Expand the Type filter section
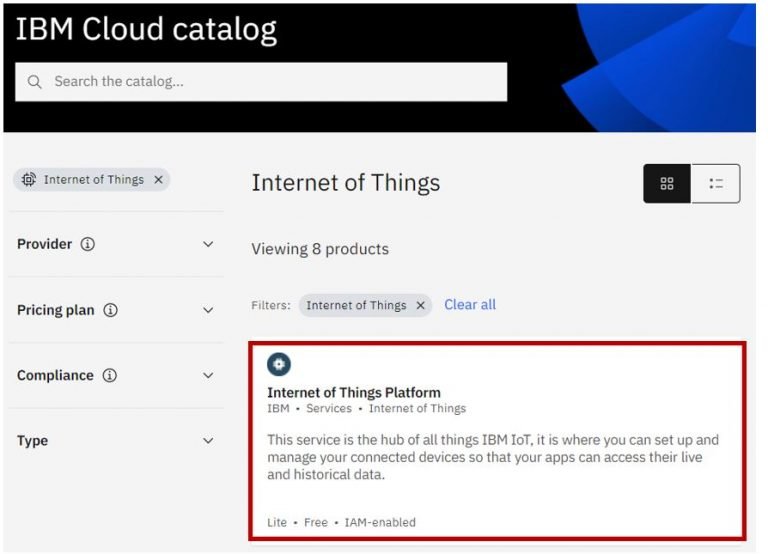This screenshot has width=768, height=554. pos(208,440)
